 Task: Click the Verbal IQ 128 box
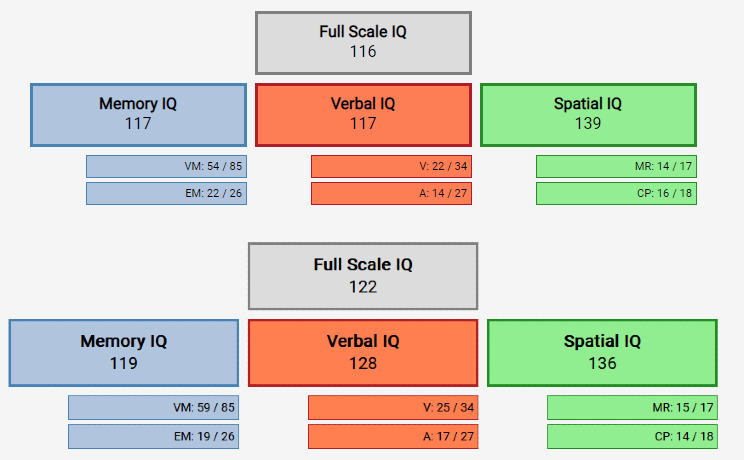pyautogui.click(x=363, y=353)
